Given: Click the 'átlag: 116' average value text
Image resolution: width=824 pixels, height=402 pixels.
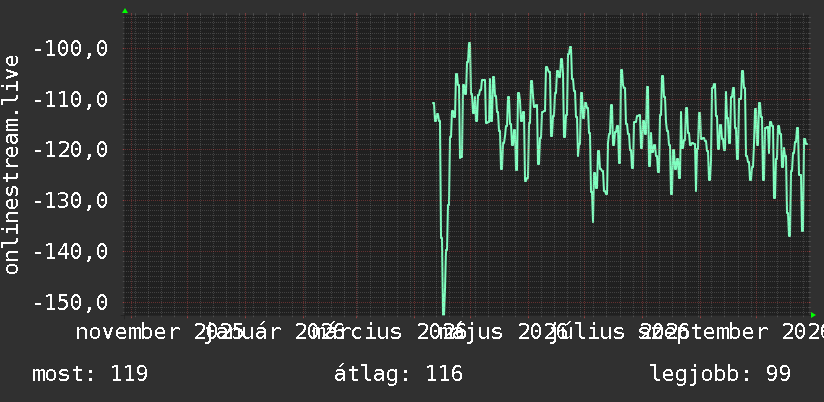Looking at the screenshot, I should 398,374.
